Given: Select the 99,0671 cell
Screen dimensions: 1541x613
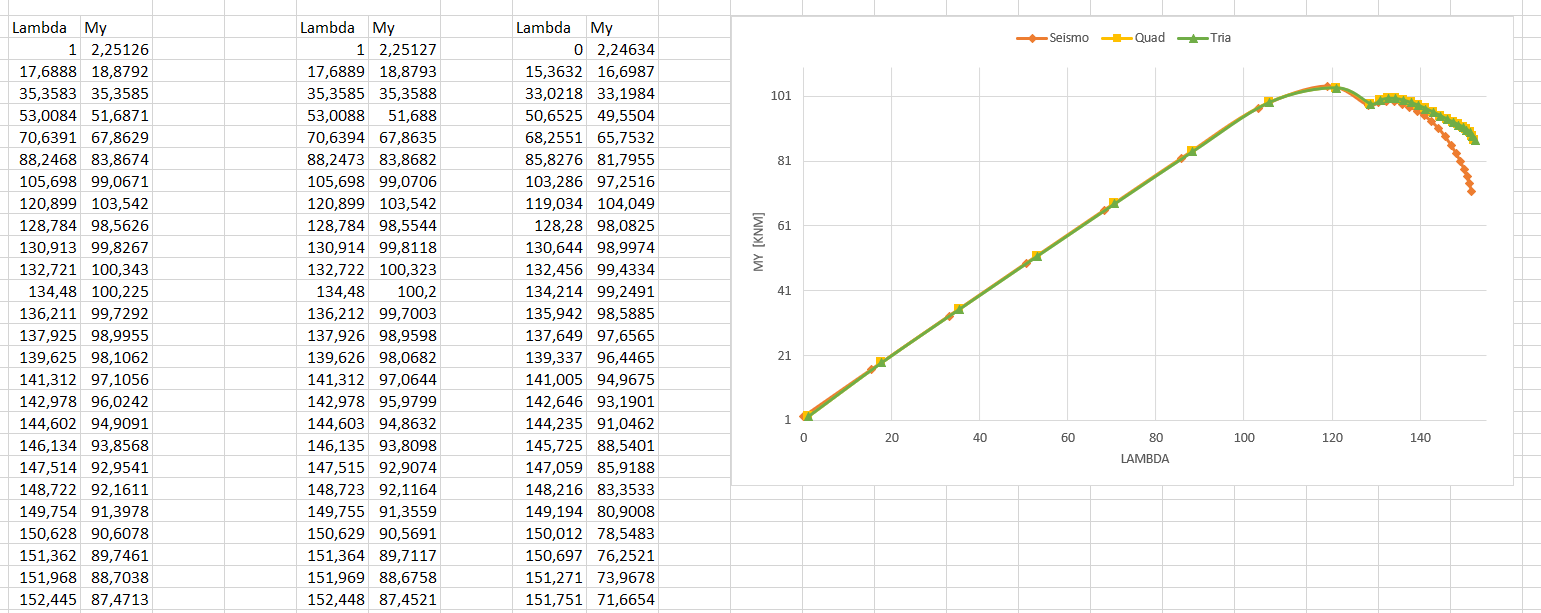Looking at the screenshot, I should point(117,182).
